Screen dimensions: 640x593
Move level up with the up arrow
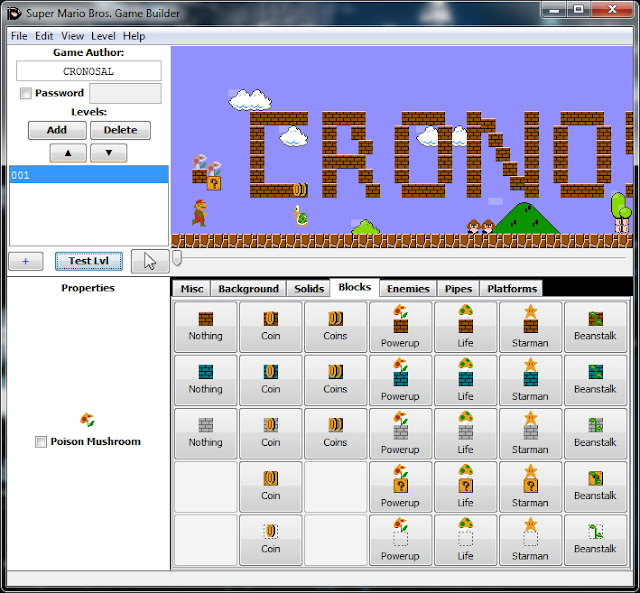[x=68, y=153]
